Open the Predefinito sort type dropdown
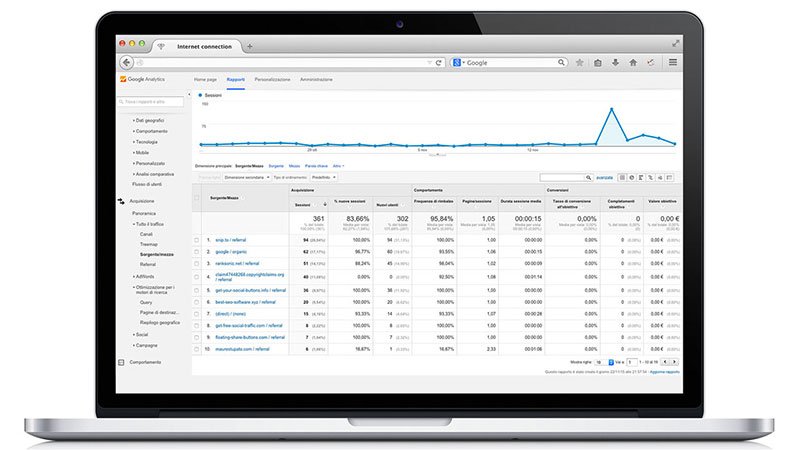The width and height of the screenshot is (800, 450). [323, 177]
